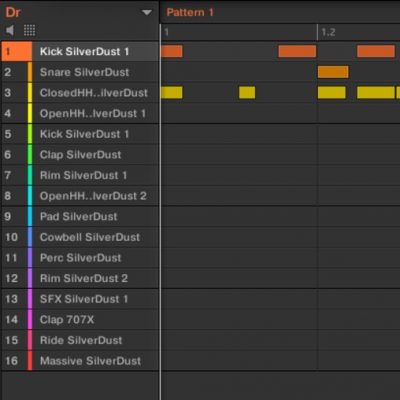400x400 pixels.
Task: Click the first kick note at beat 1
Action: [x=172, y=51]
